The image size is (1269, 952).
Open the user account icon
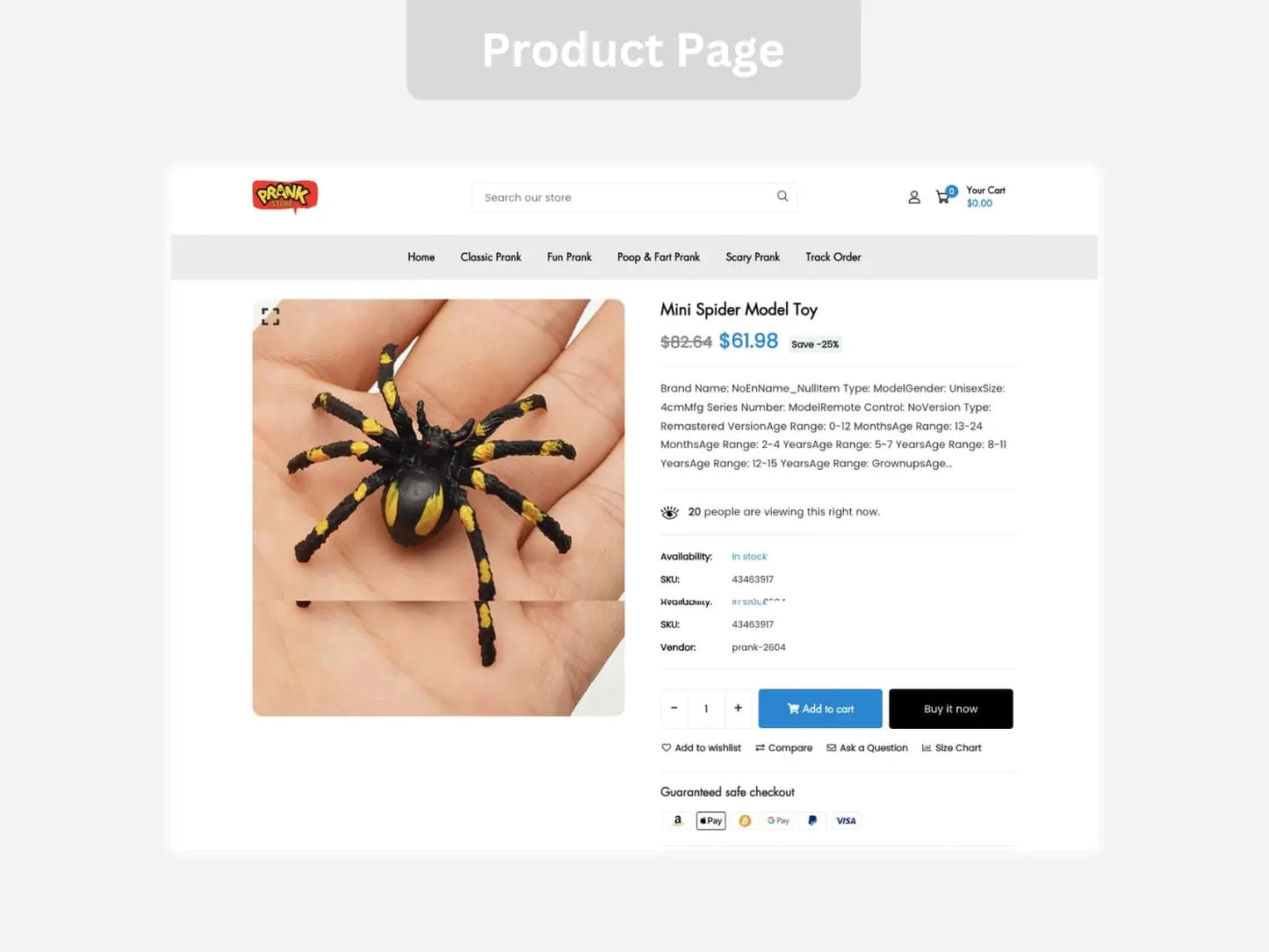[914, 198]
